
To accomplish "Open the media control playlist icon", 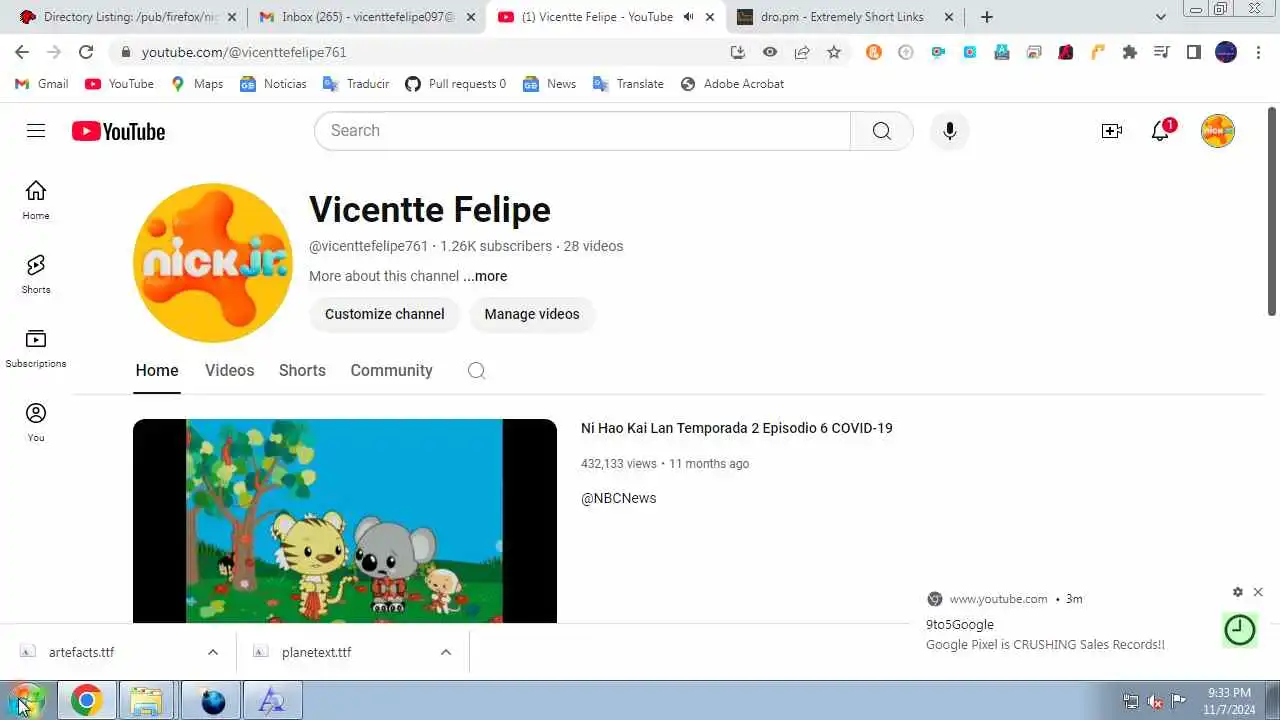I will [1162, 52].
